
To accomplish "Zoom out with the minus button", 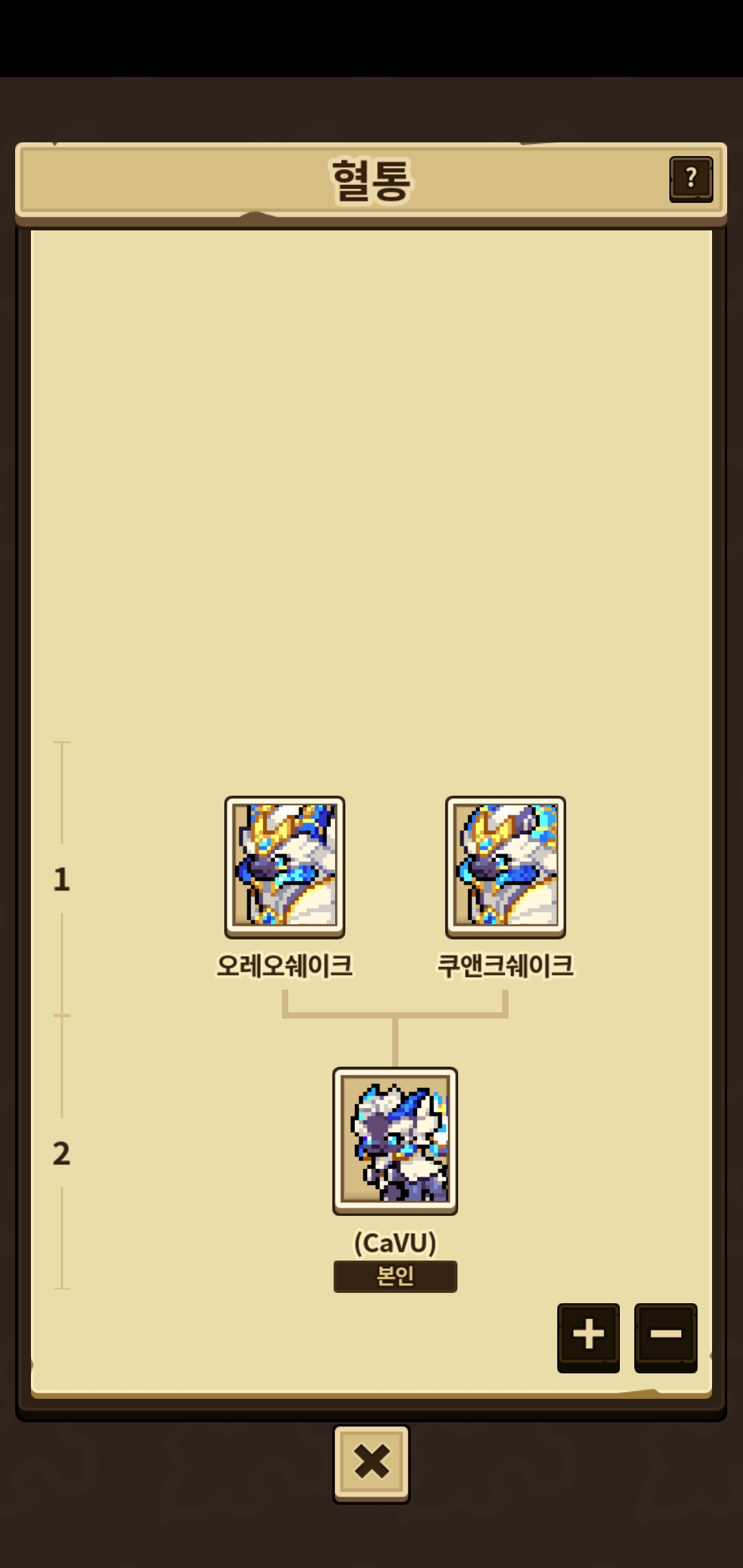I will (x=666, y=1337).
